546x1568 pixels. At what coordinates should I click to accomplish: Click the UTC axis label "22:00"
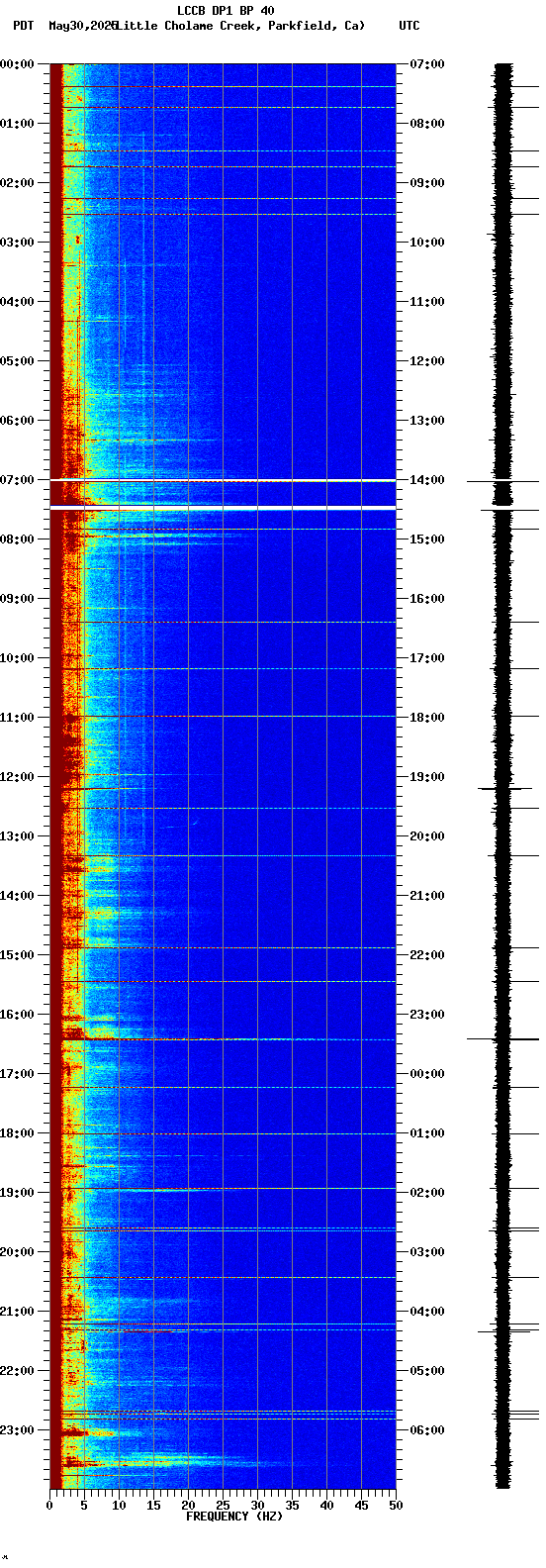427,955
